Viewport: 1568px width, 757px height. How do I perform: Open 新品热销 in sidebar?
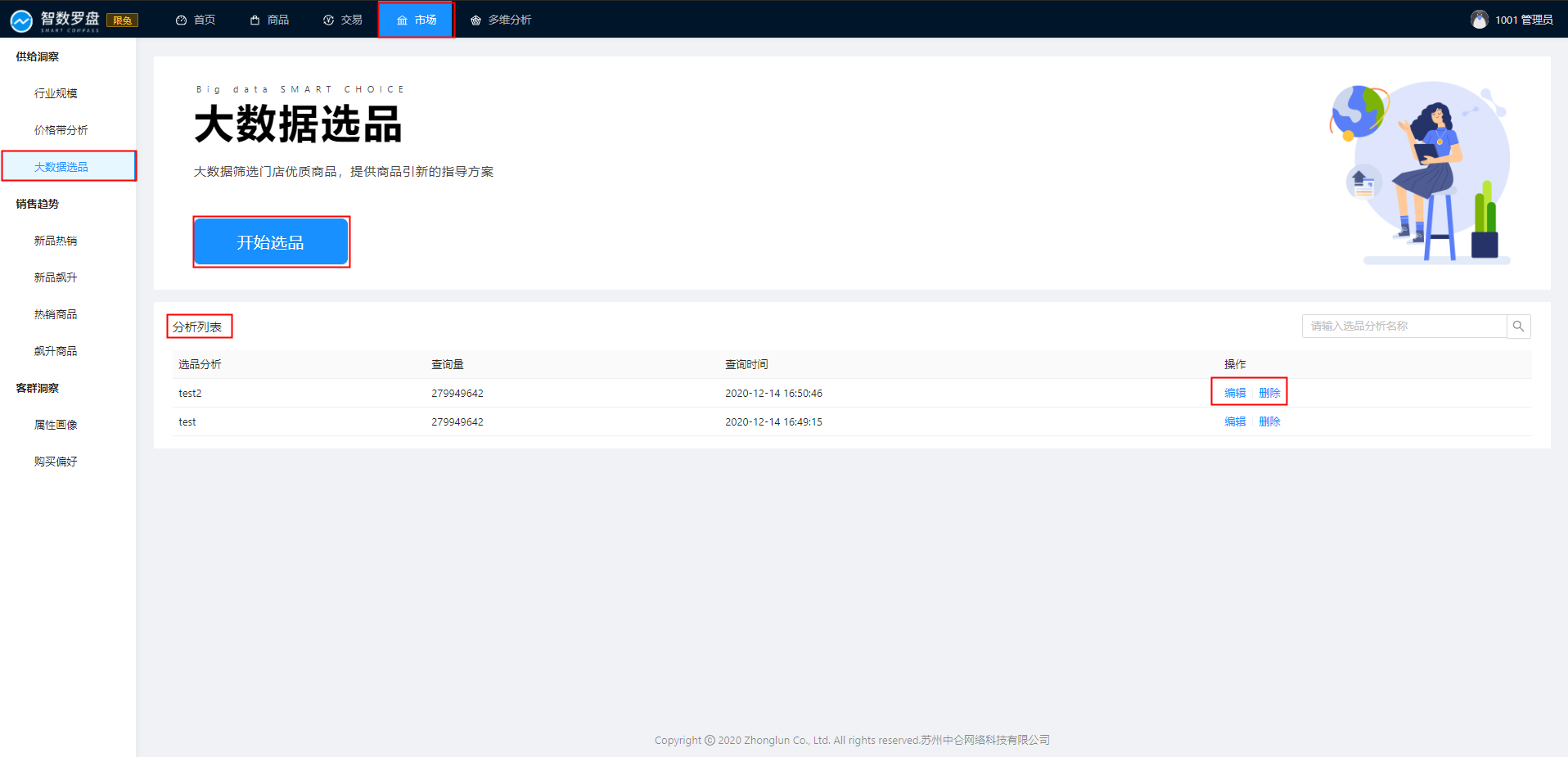[x=56, y=241]
